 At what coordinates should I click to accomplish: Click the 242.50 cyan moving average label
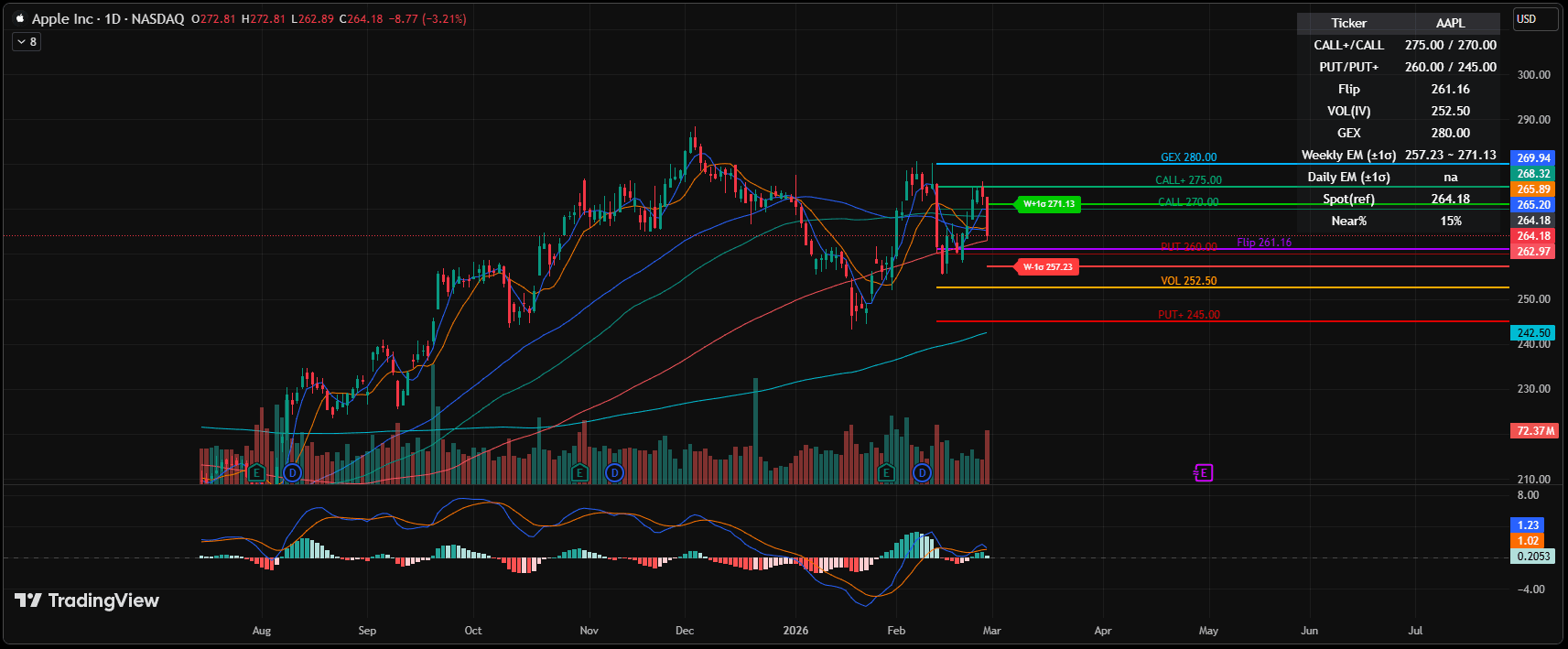pos(1533,333)
